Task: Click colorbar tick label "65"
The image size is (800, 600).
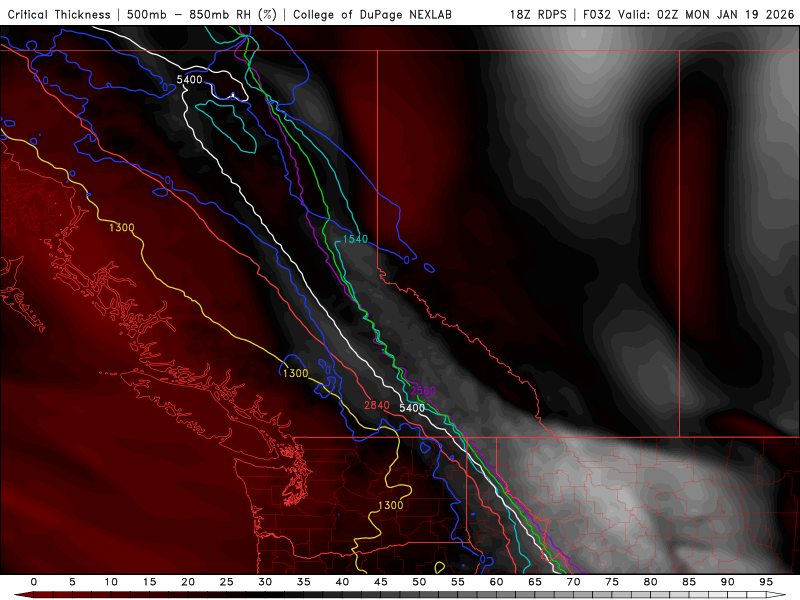Action: coord(535,582)
